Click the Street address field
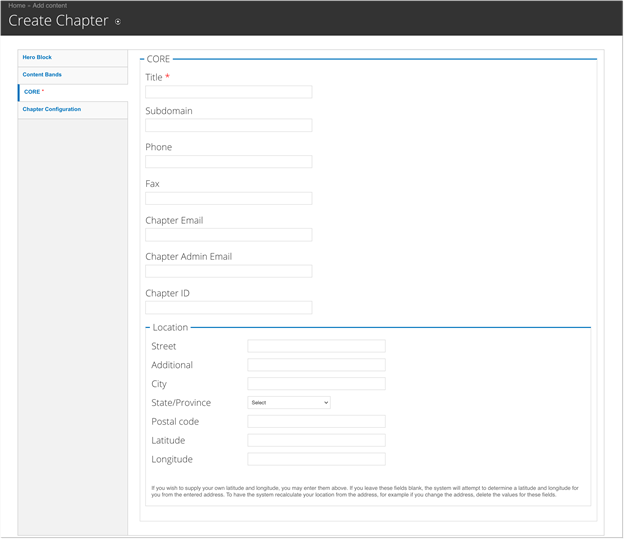The width and height of the screenshot is (624, 539). [316, 346]
